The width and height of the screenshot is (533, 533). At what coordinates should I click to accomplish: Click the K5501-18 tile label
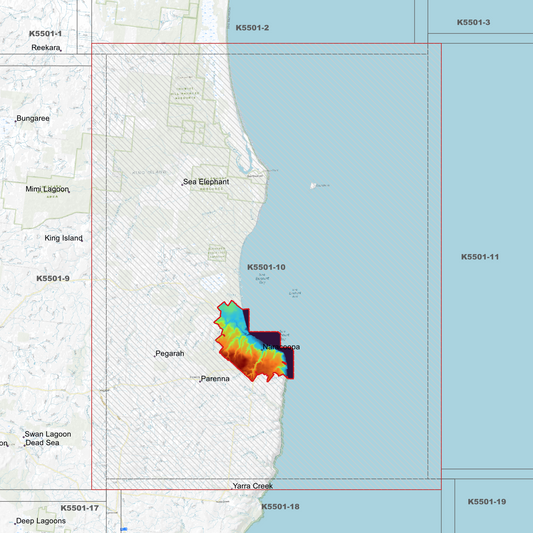(280, 507)
